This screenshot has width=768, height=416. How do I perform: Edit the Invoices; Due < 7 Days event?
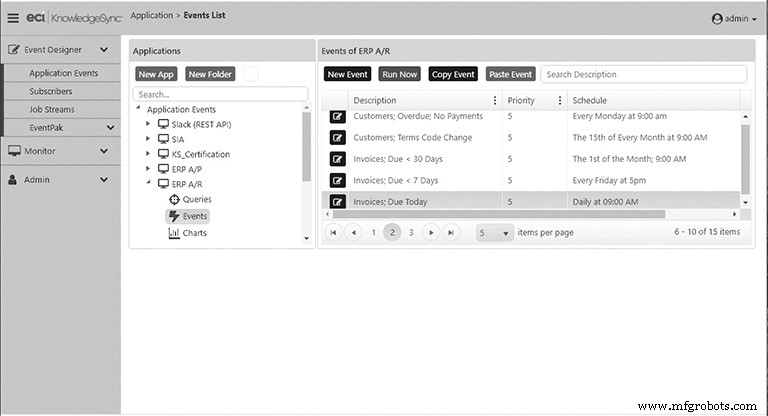(x=337, y=180)
